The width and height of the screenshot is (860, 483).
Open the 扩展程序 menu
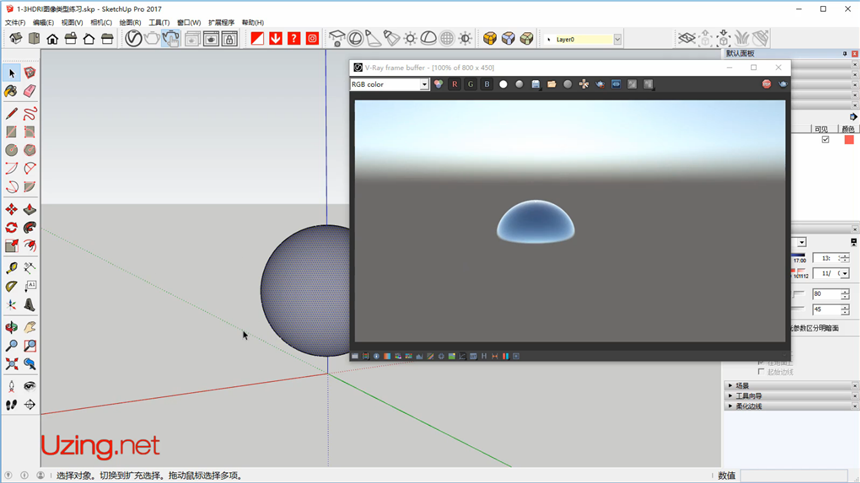[221, 22]
